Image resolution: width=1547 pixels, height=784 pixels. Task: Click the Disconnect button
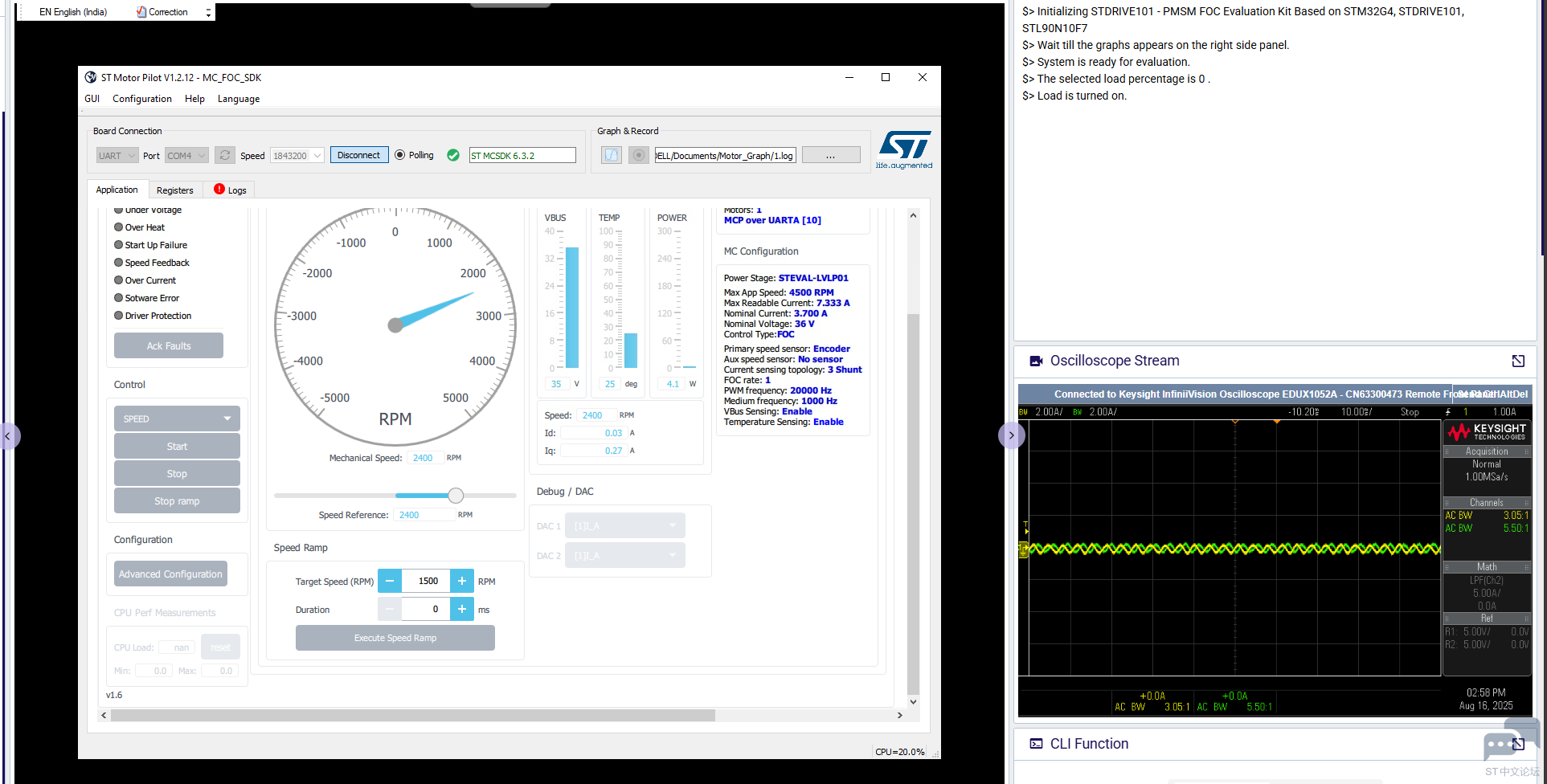tap(358, 155)
